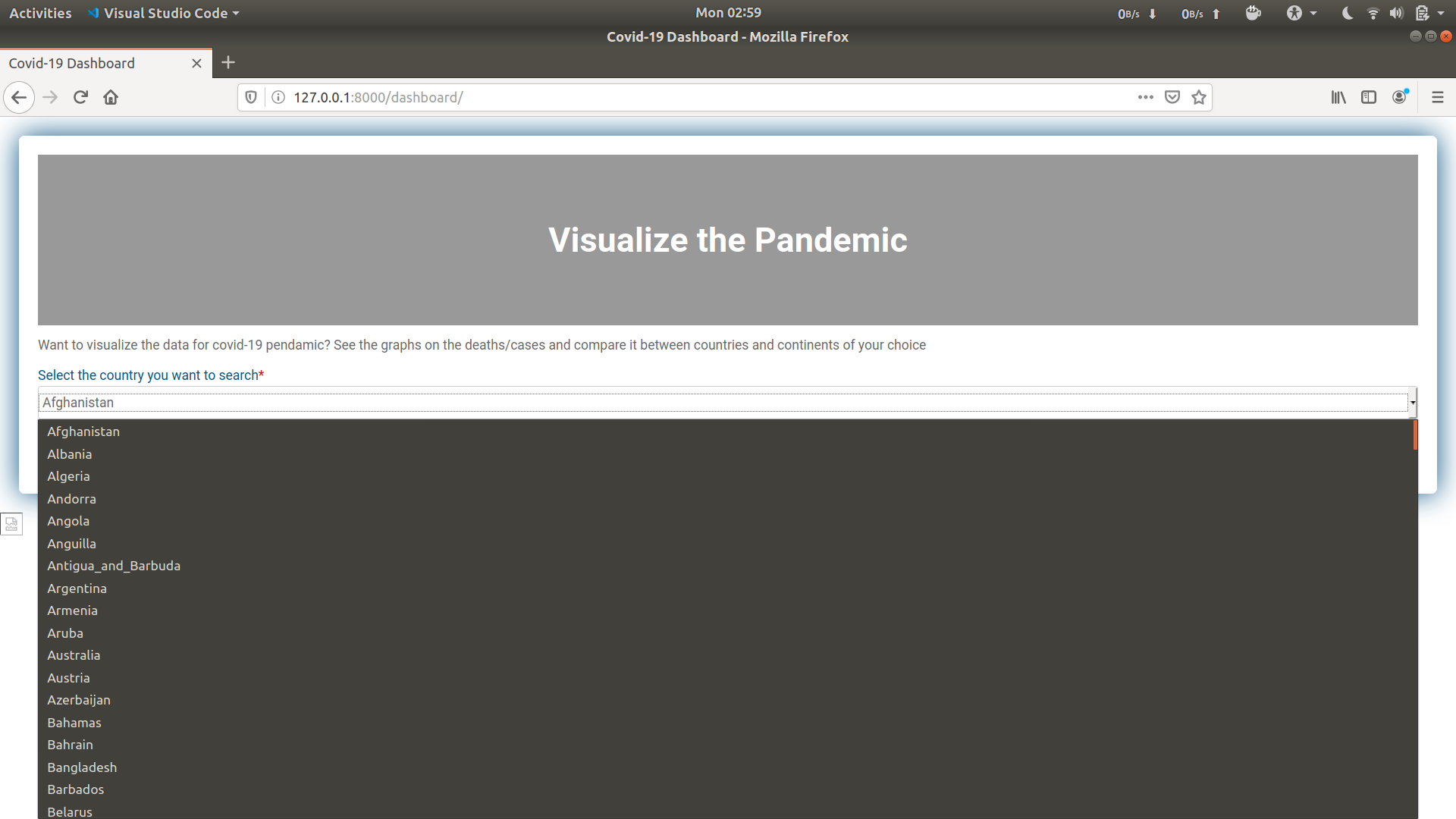
Task: Open the Firefox Library icon
Action: coord(1338,97)
